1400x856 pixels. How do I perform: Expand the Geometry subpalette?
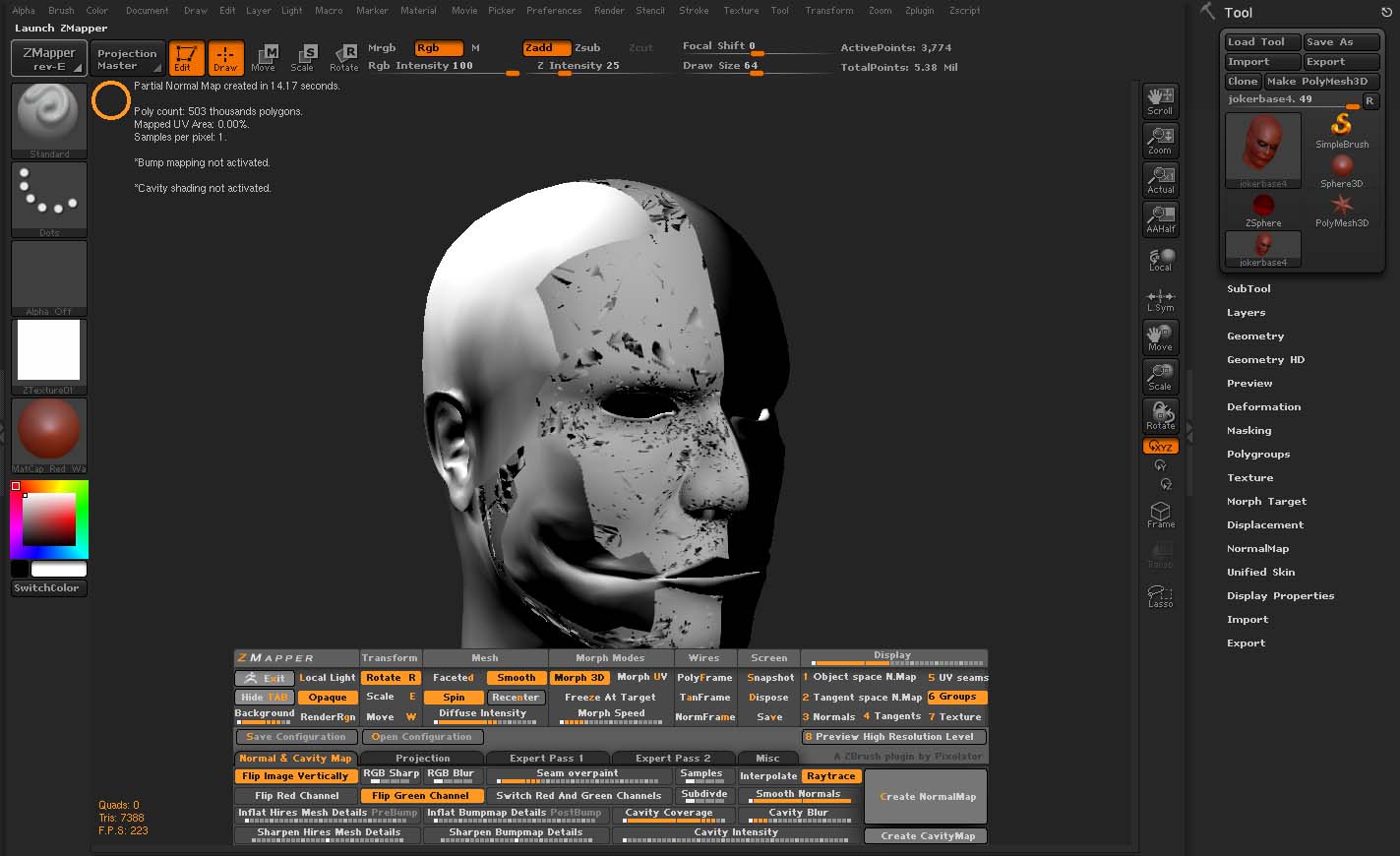point(1255,336)
